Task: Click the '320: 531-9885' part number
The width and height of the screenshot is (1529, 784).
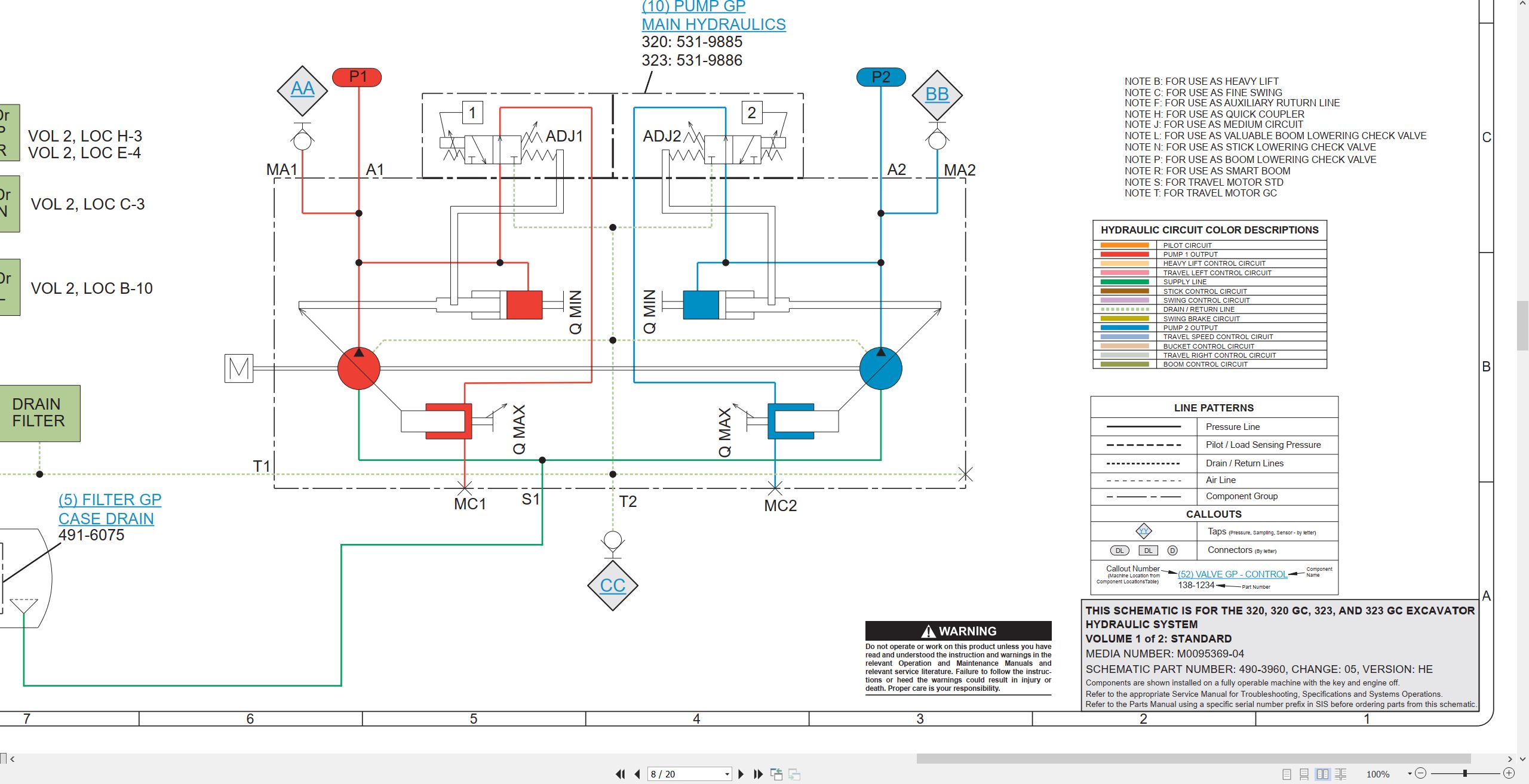Action: click(x=692, y=42)
